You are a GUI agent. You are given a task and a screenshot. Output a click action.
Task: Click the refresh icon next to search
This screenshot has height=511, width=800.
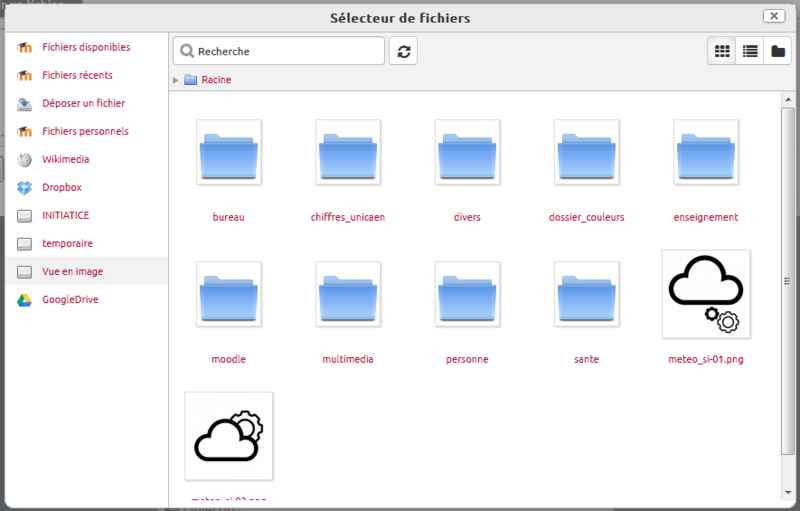[x=404, y=51]
